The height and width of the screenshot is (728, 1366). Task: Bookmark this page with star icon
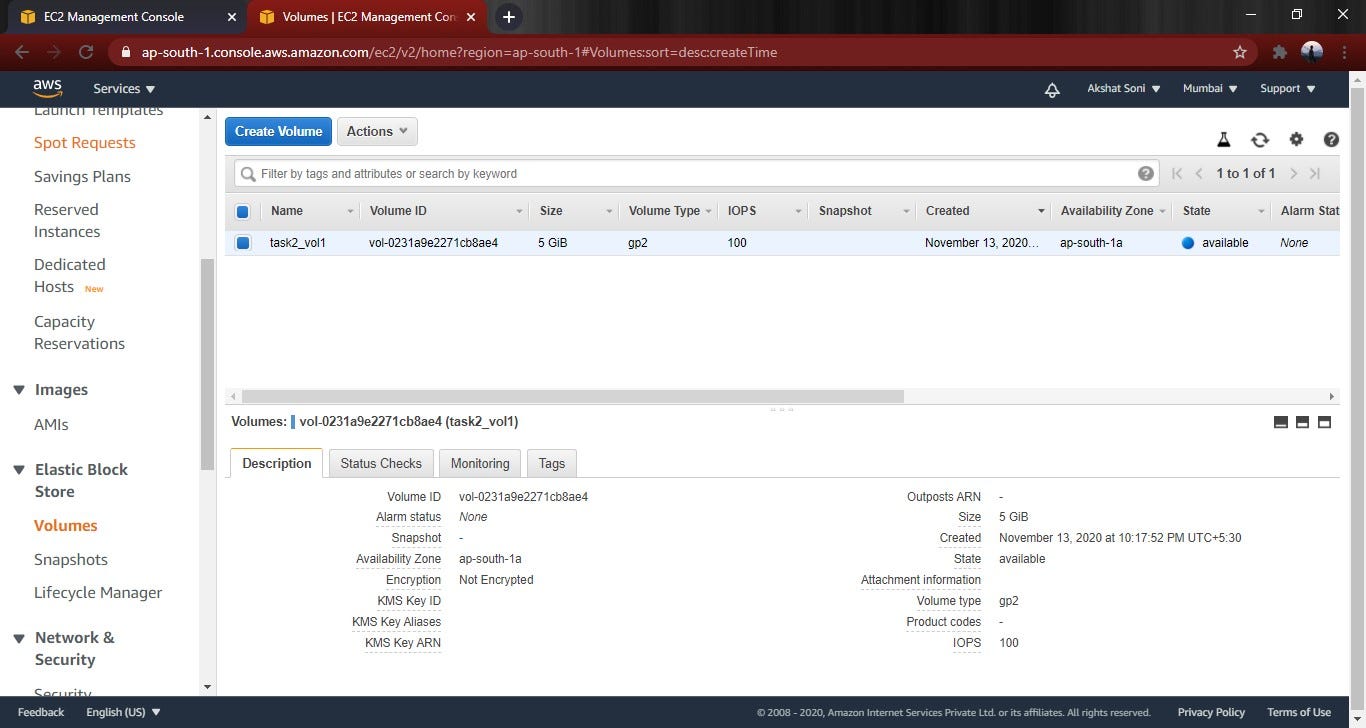point(1240,52)
